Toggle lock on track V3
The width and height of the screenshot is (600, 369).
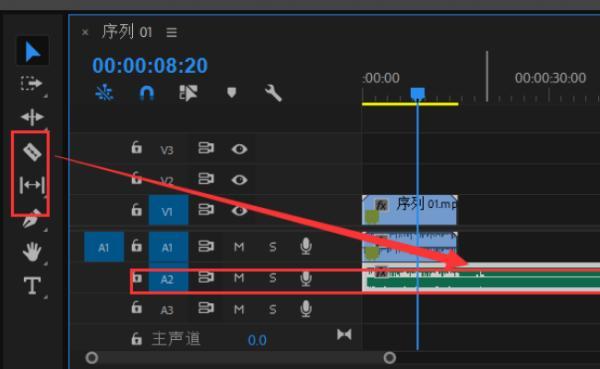[137, 147]
